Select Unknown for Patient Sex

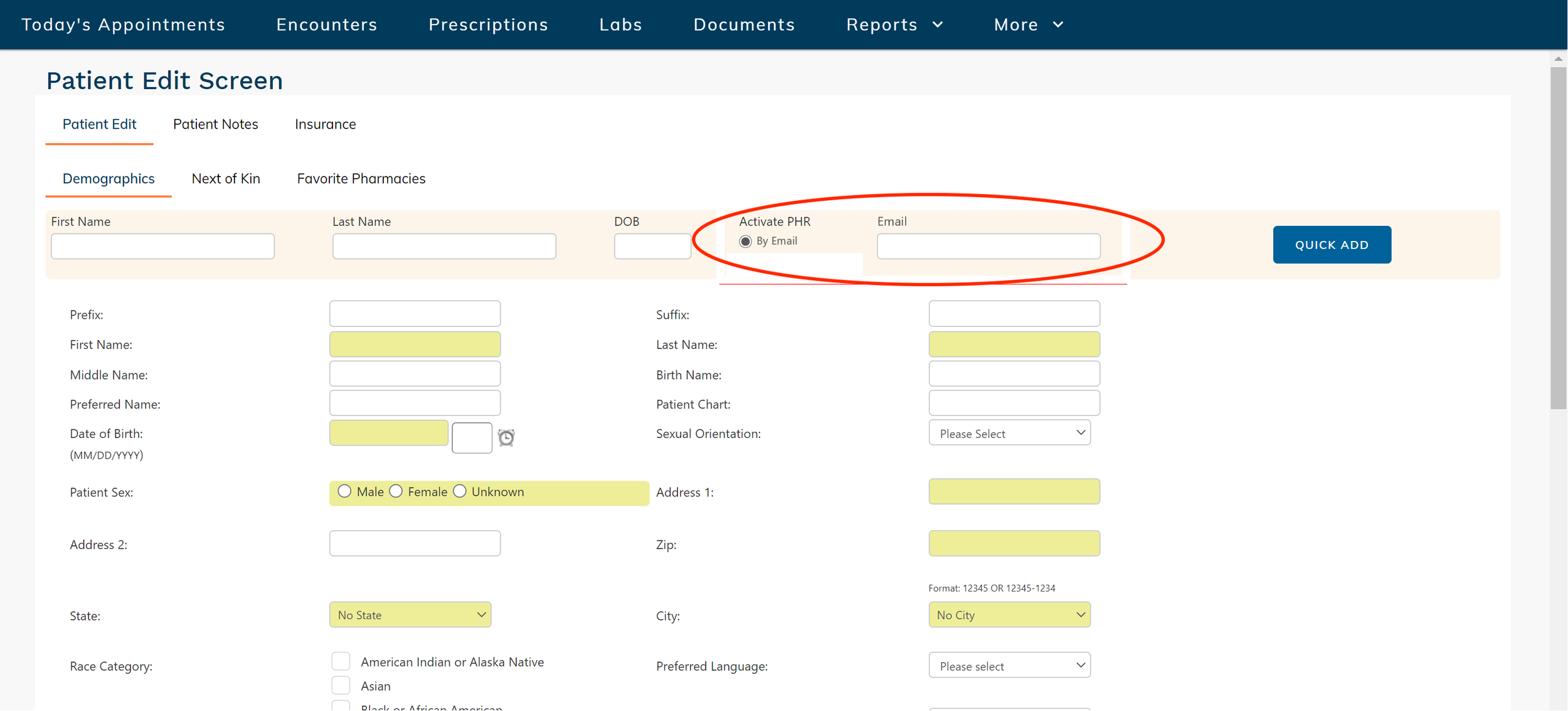coord(460,491)
